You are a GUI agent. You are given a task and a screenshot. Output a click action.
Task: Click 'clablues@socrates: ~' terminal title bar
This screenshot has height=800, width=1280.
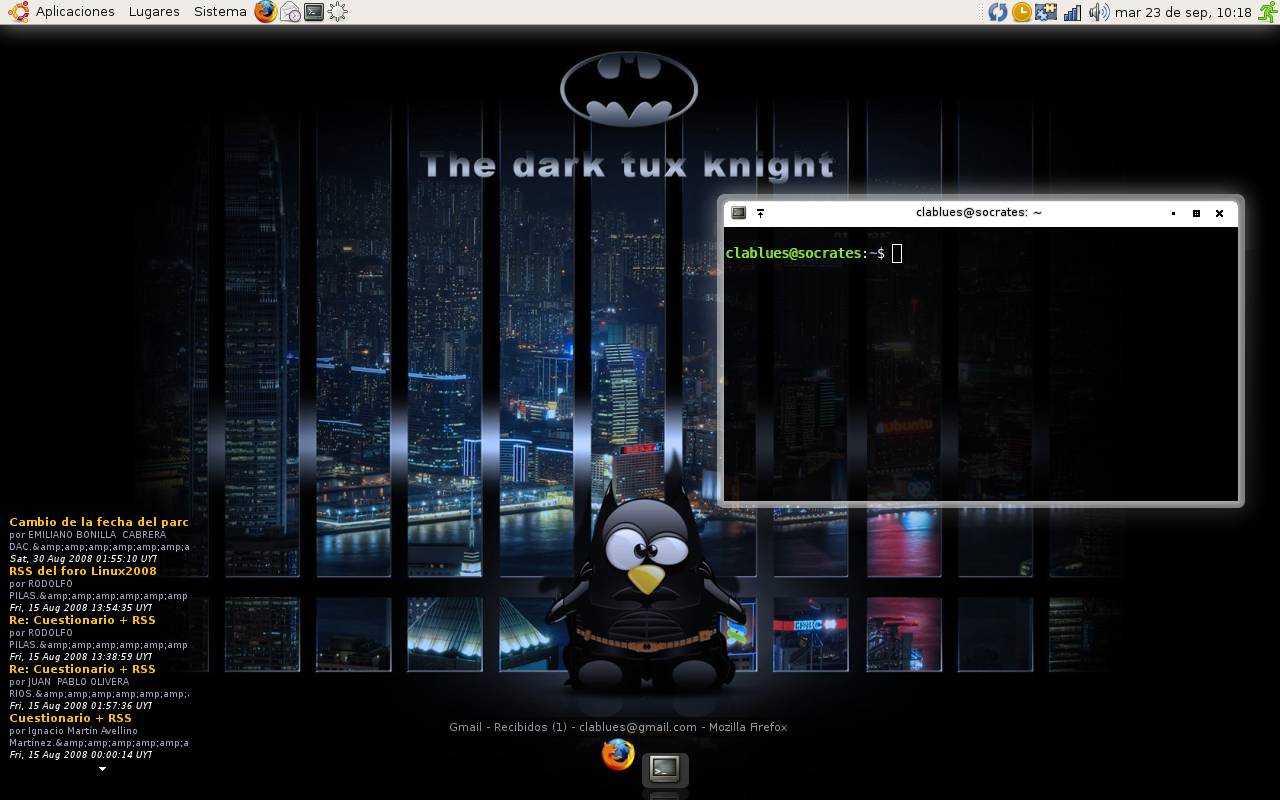point(978,213)
